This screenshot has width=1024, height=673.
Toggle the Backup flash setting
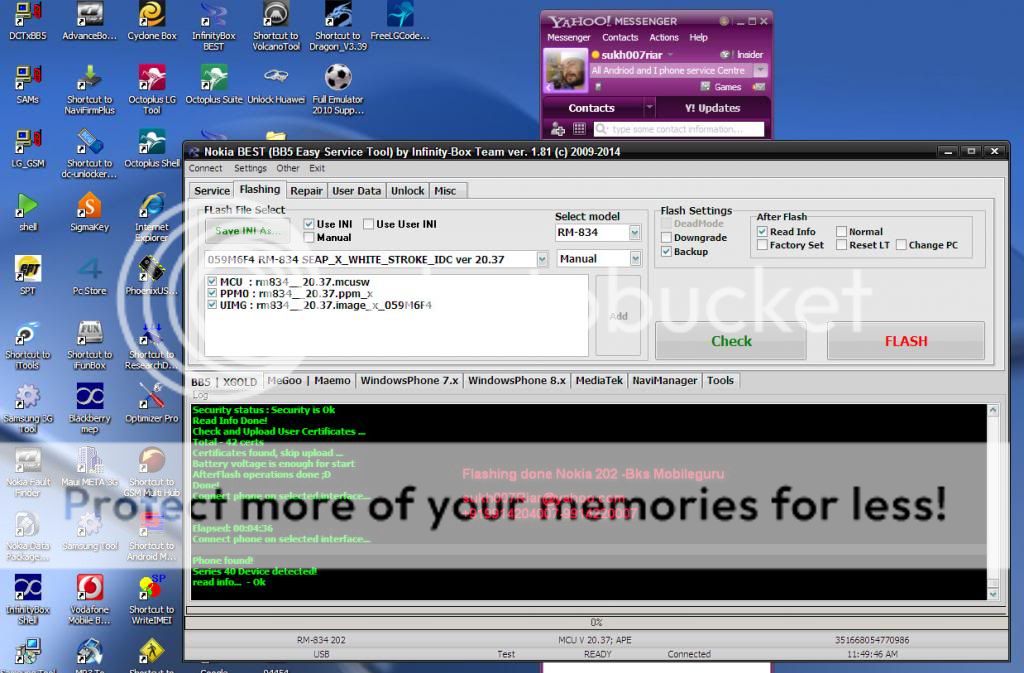[x=666, y=251]
